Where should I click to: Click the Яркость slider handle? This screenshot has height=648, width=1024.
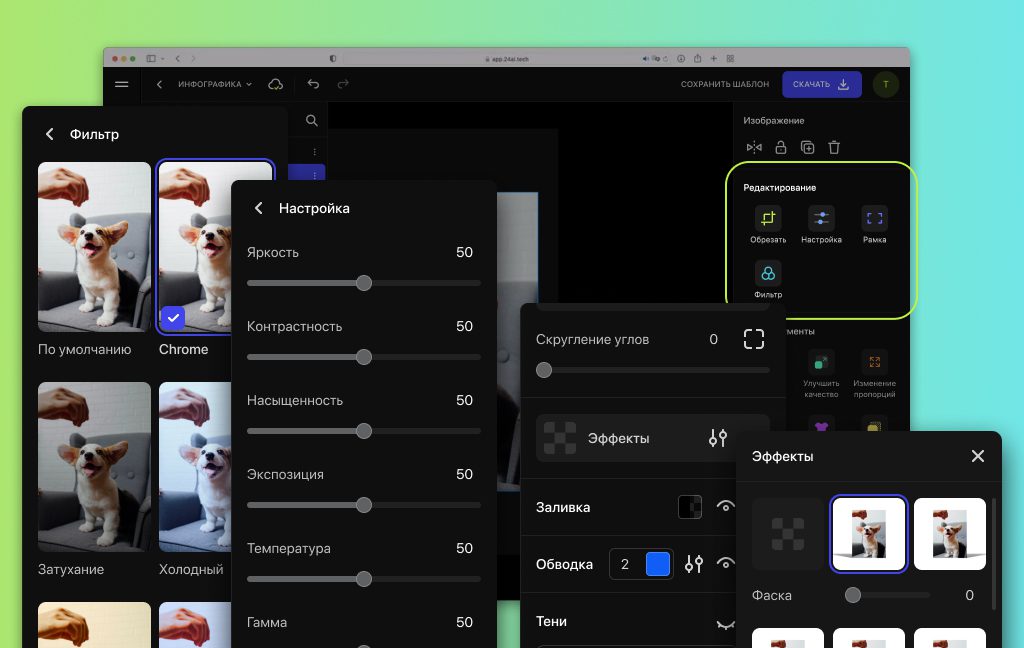point(364,283)
